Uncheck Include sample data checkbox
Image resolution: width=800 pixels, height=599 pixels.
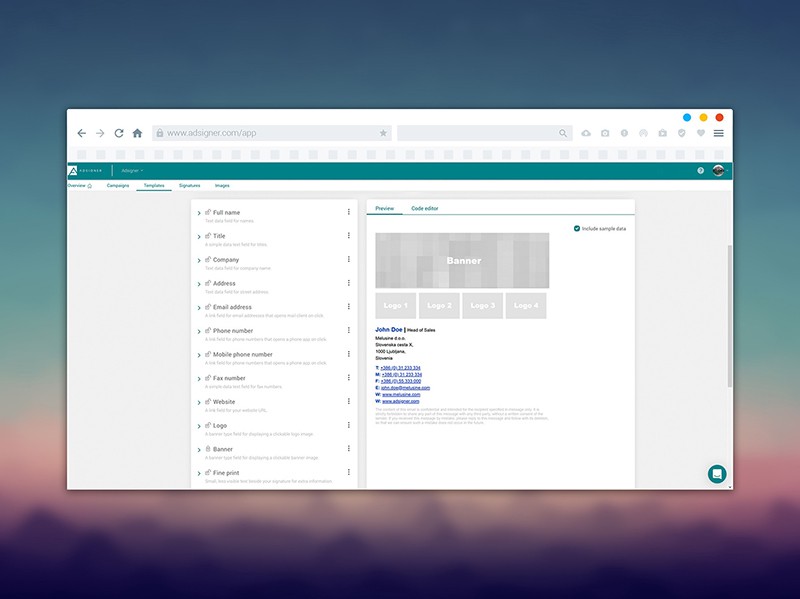point(577,229)
